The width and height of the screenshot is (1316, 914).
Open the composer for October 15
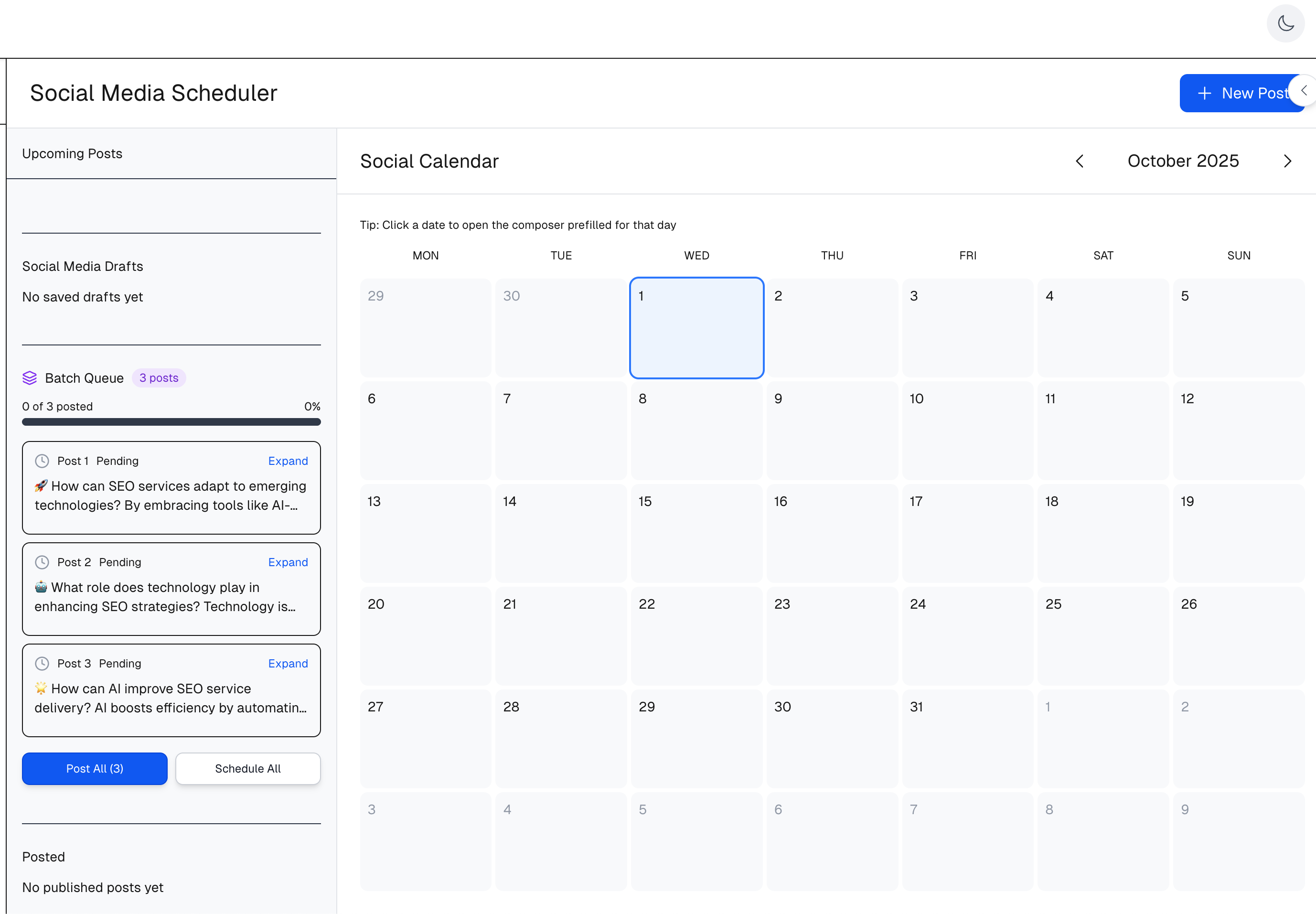[x=696, y=533]
